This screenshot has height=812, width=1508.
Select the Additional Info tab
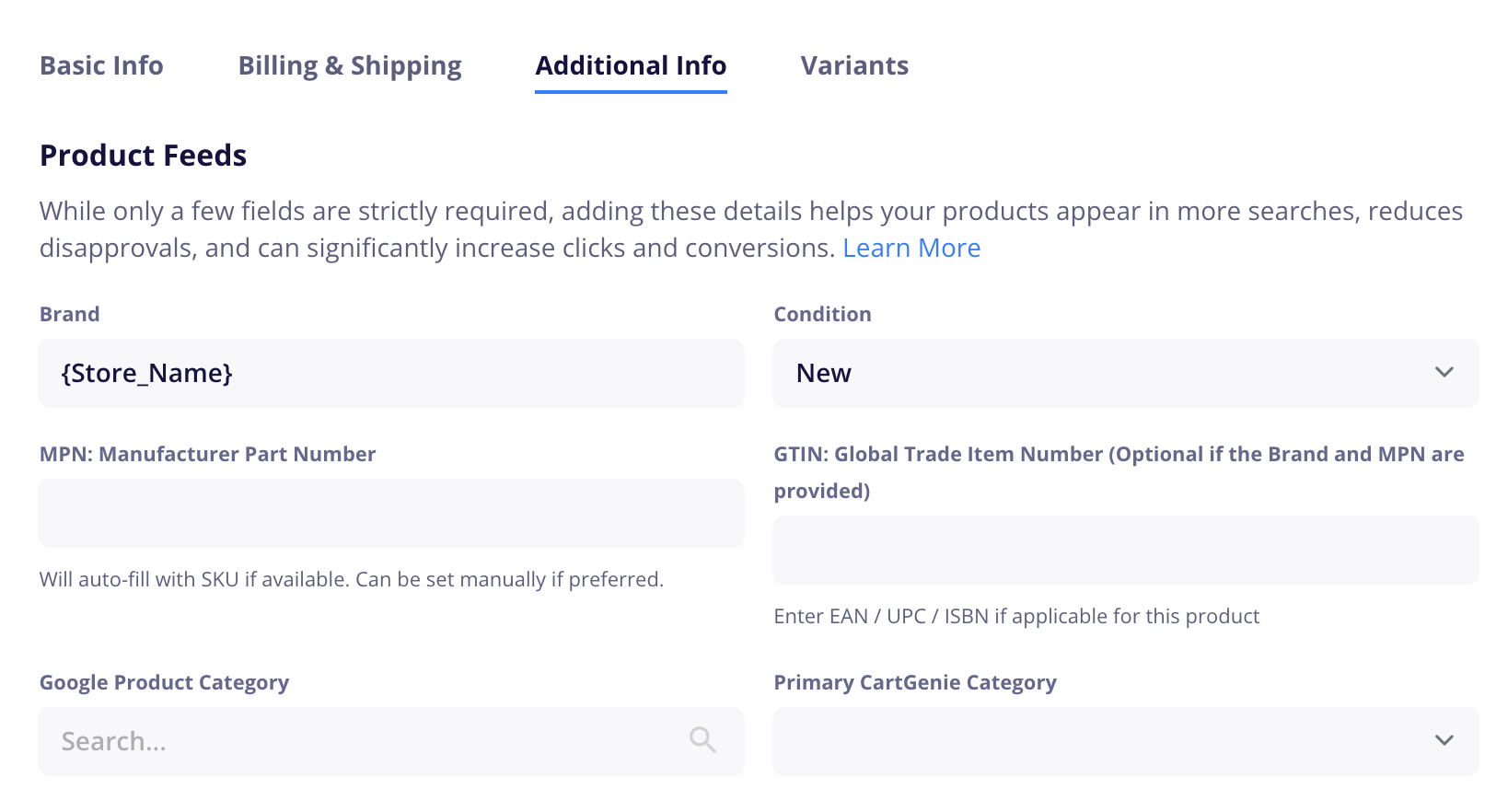tap(631, 66)
